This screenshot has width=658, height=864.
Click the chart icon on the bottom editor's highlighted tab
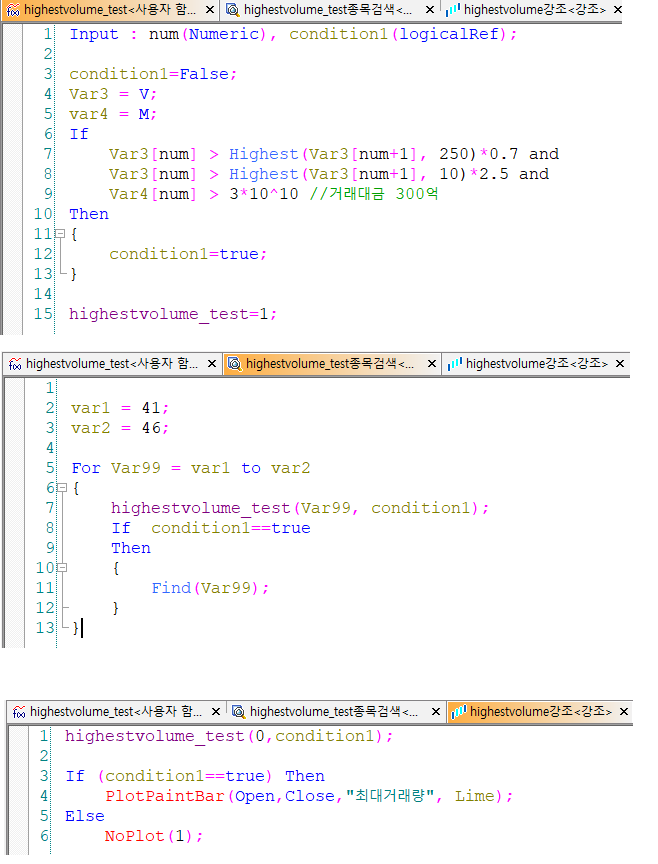[458, 711]
